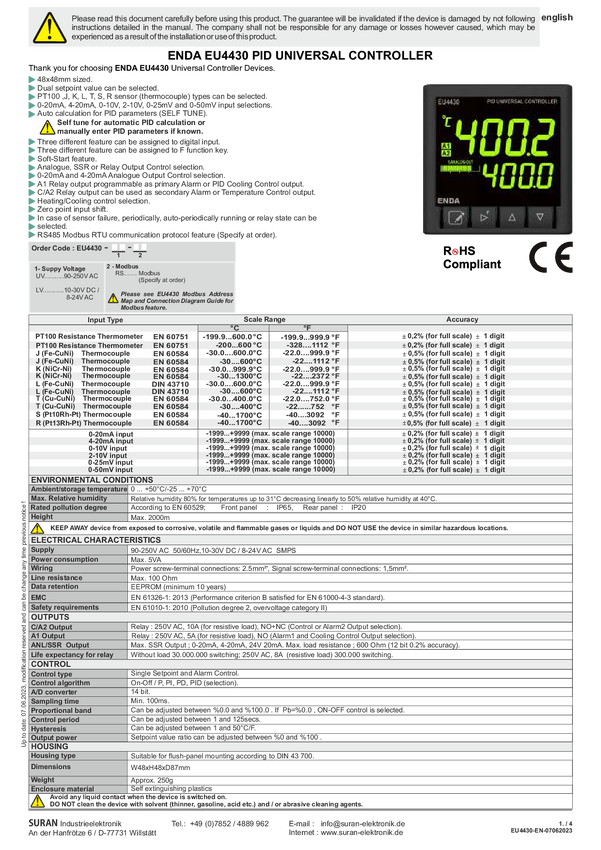Click the ENDA EU4430 PID UNIVERSAL CONTROLLER title
This screenshot has width=601, height=850.
click(x=300, y=55)
